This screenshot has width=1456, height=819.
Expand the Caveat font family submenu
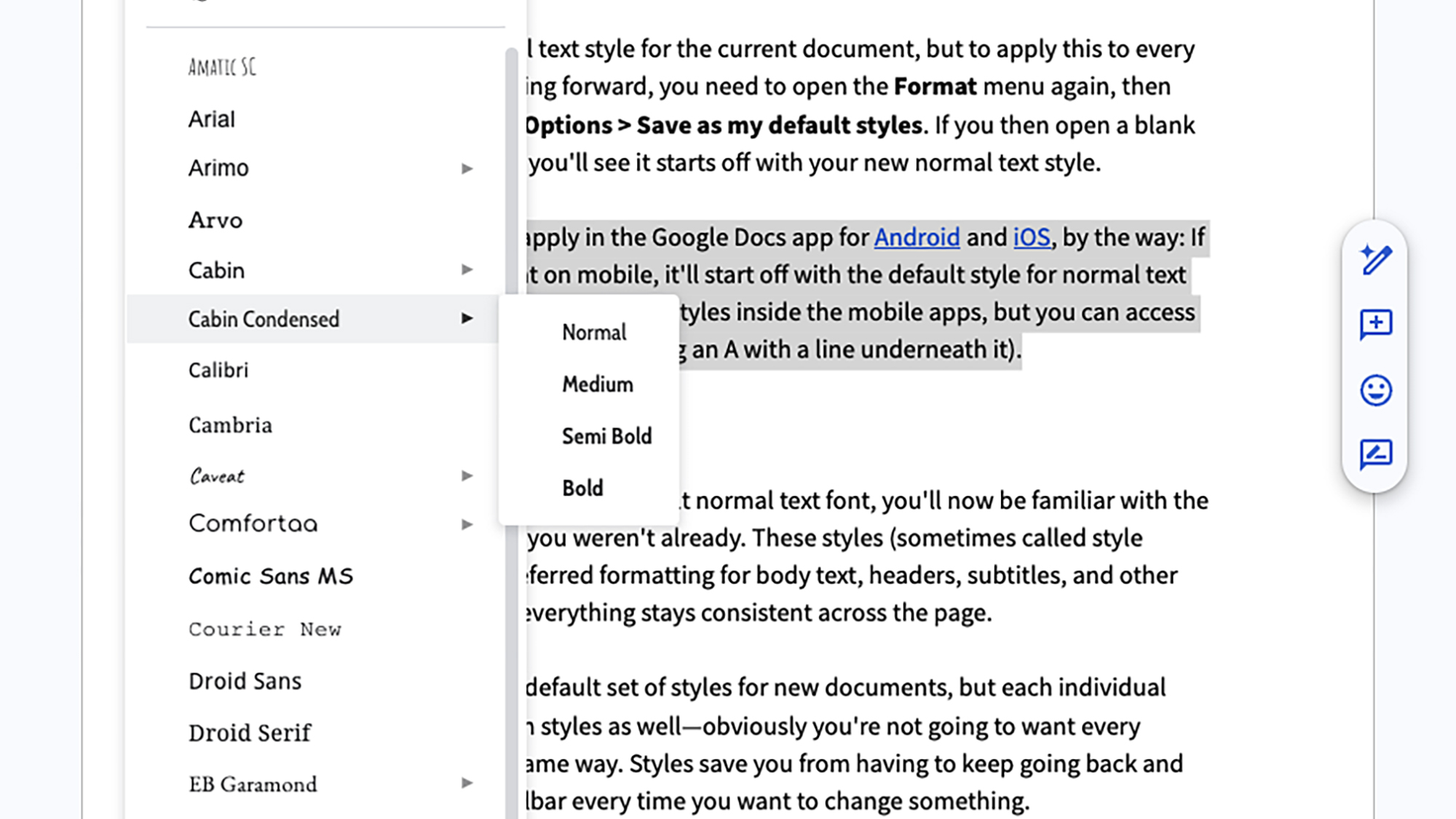point(466,476)
